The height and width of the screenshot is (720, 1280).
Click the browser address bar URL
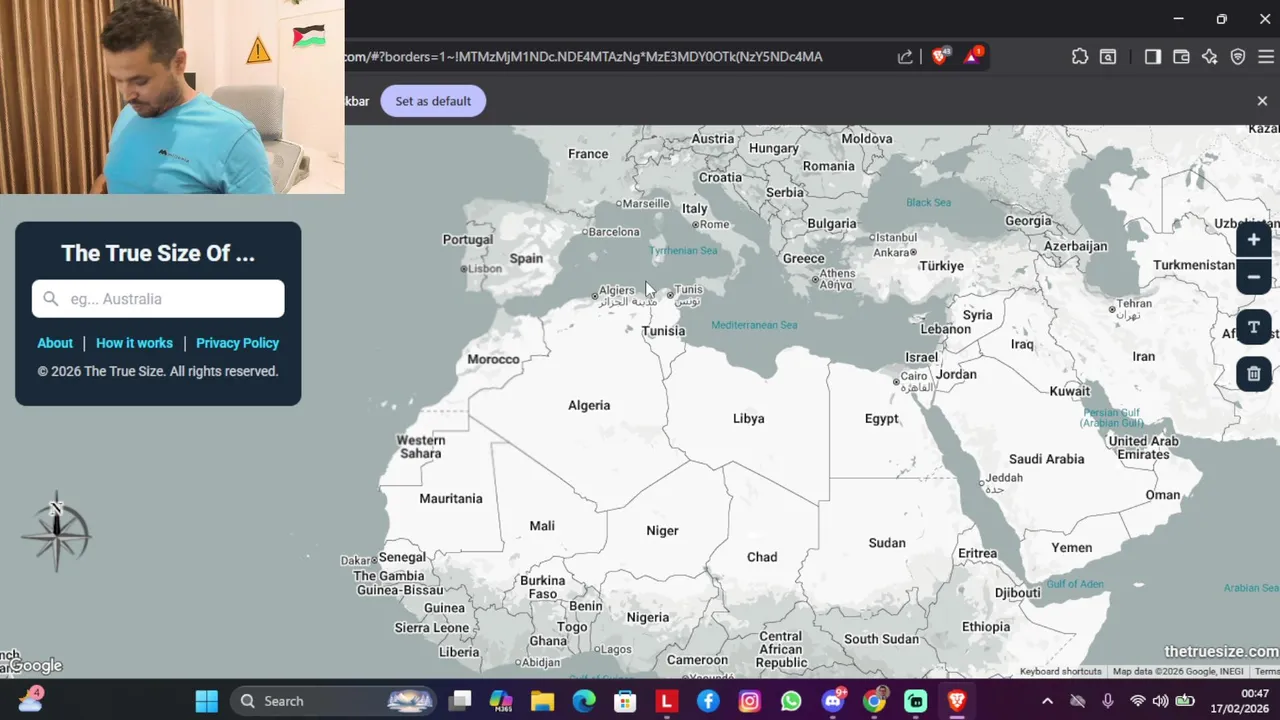pos(583,57)
